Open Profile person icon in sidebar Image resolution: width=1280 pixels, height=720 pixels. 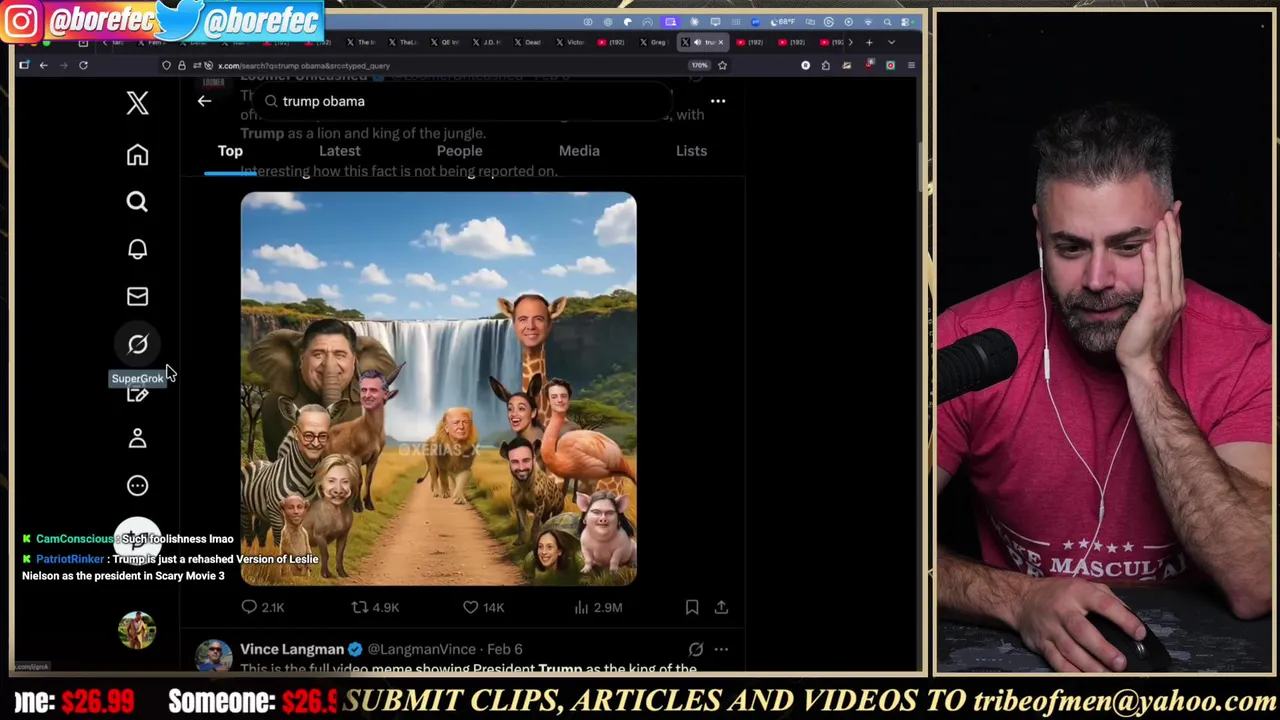pyautogui.click(x=137, y=438)
